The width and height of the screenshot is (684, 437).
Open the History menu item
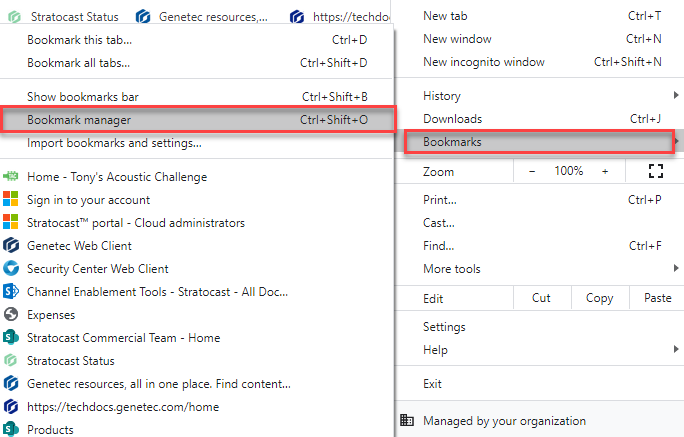[539, 96]
